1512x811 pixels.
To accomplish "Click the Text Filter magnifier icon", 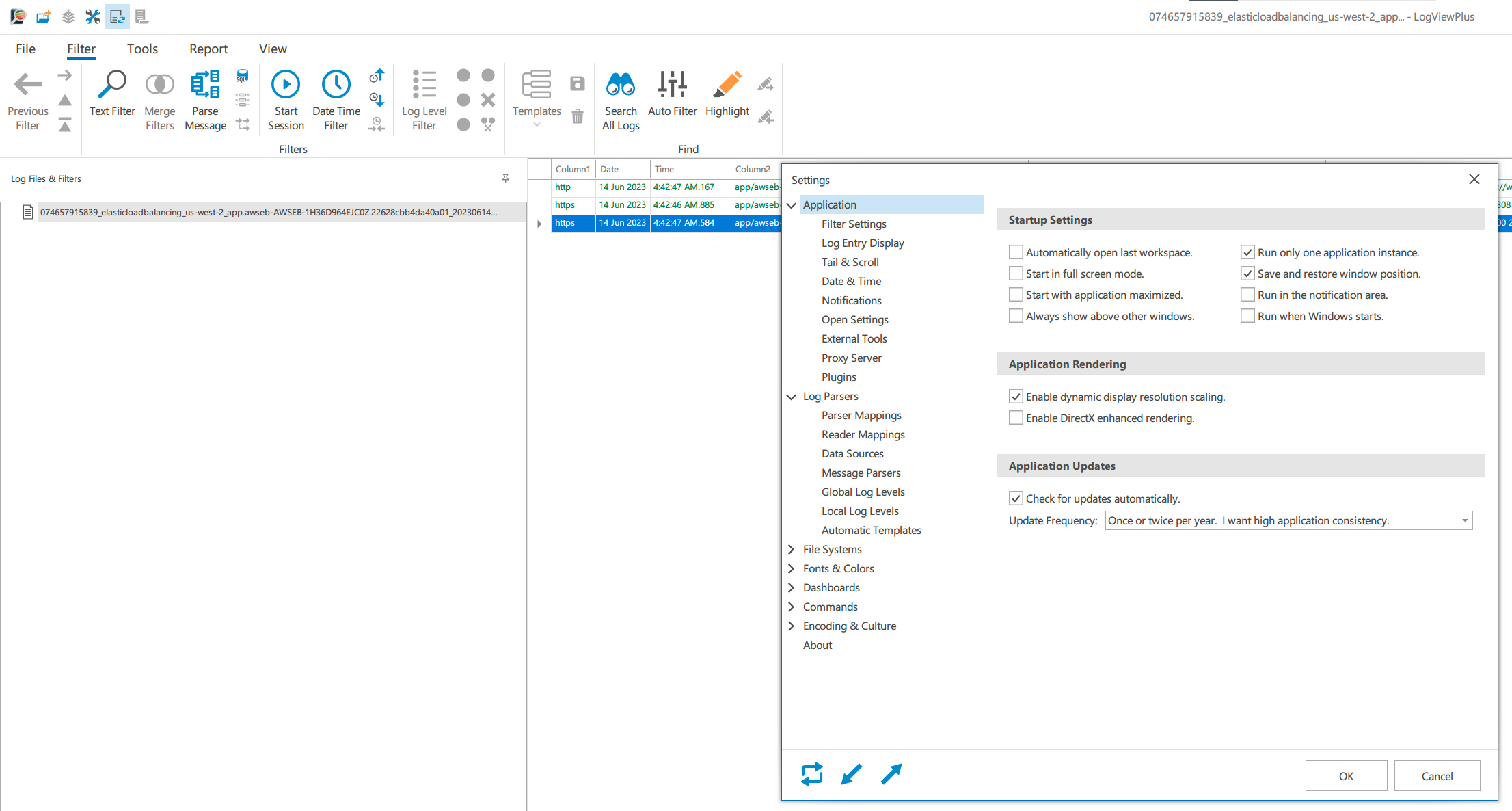I will pyautogui.click(x=112, y=85).
